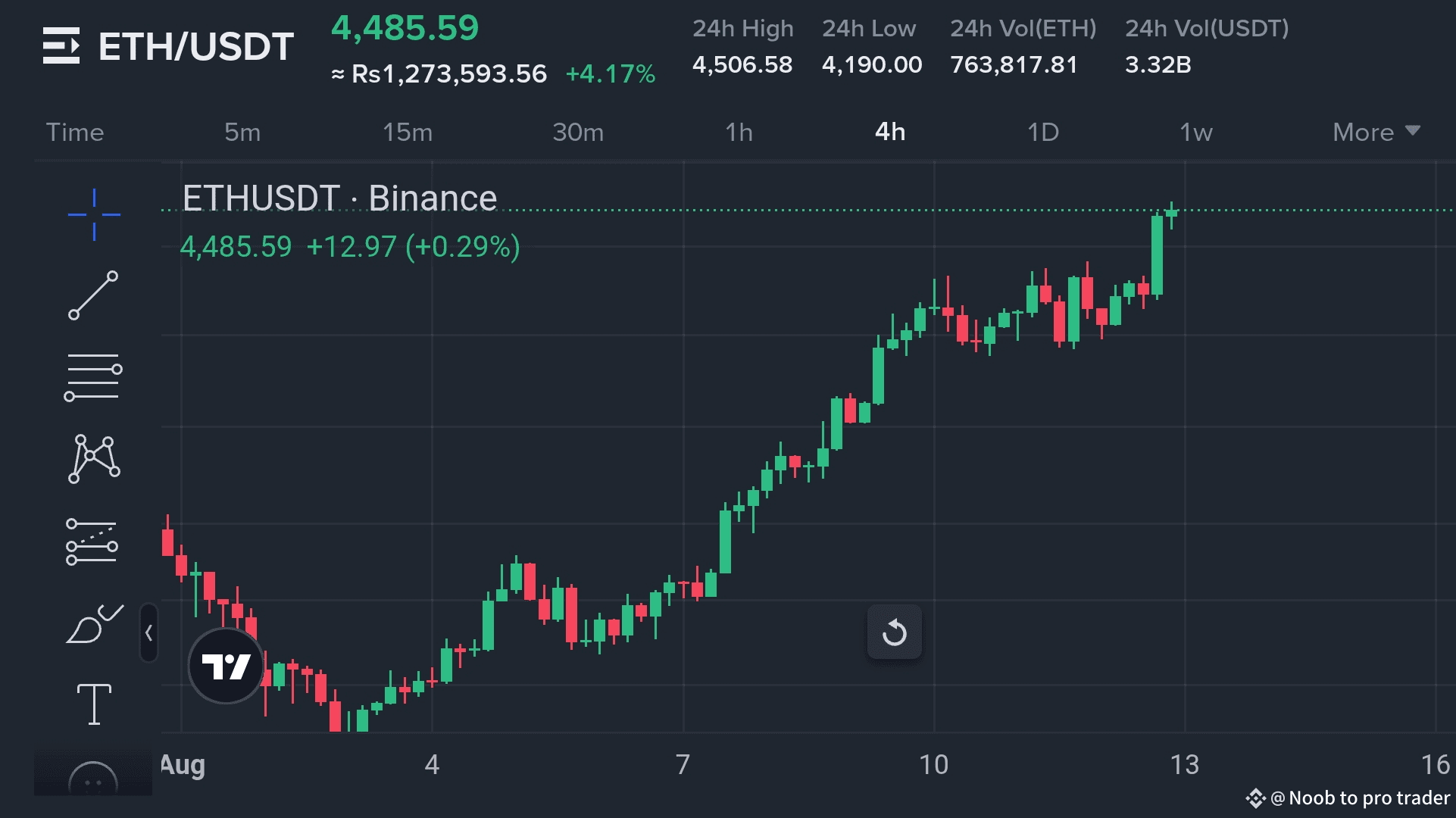This screenshot has height=818, width=1456.
Task: Select the crosshair cursor tool
Action: tap(93, 214)
